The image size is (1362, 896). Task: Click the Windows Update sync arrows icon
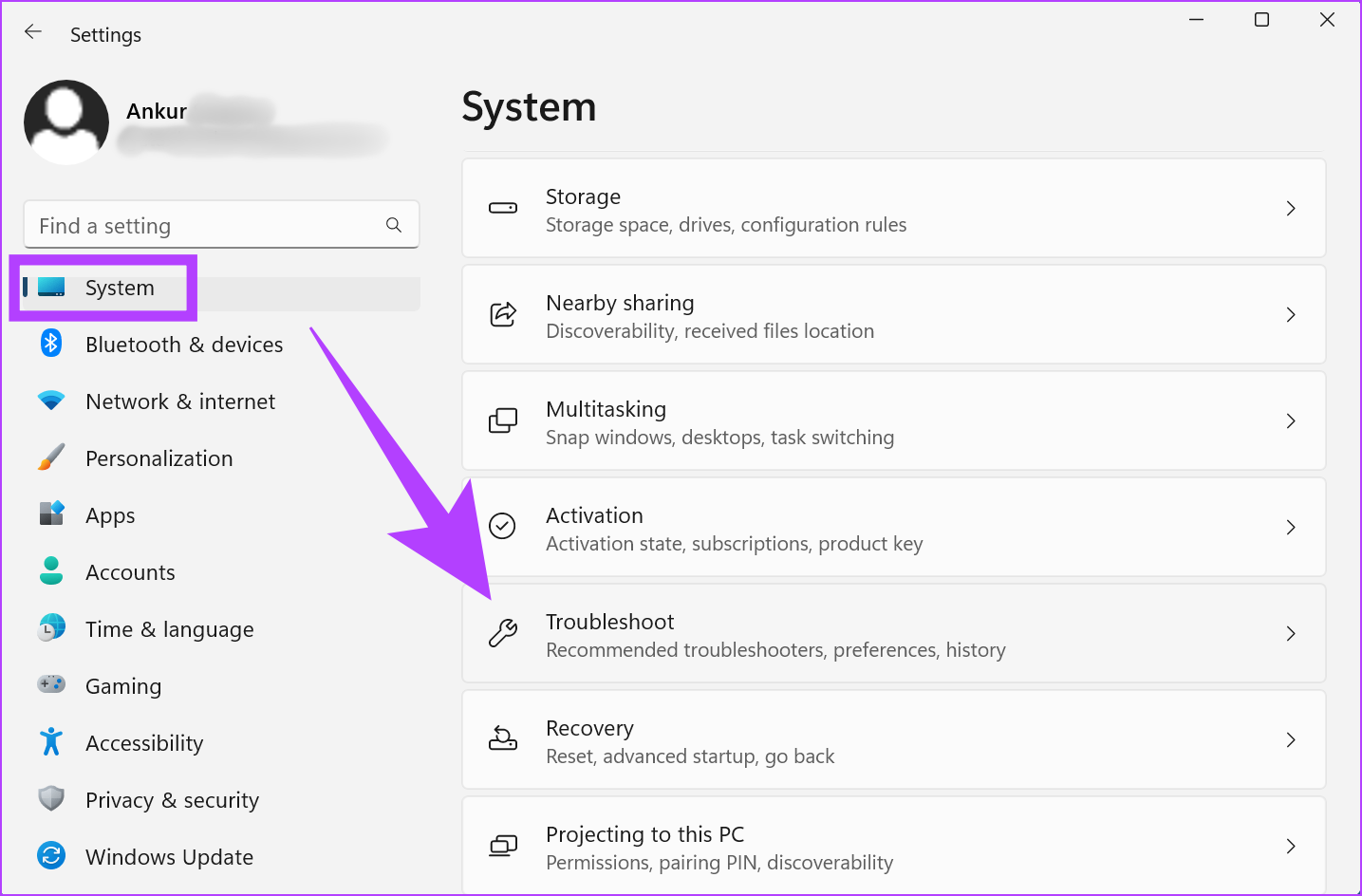click(x=51, y=855)
